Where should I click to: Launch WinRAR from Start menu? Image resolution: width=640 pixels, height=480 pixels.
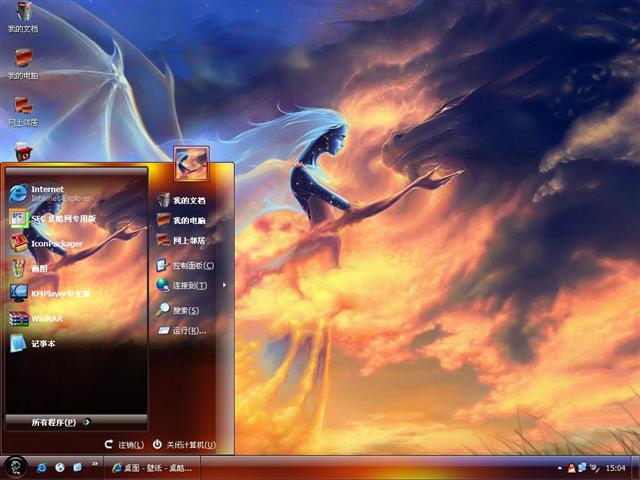coord(77,318)
